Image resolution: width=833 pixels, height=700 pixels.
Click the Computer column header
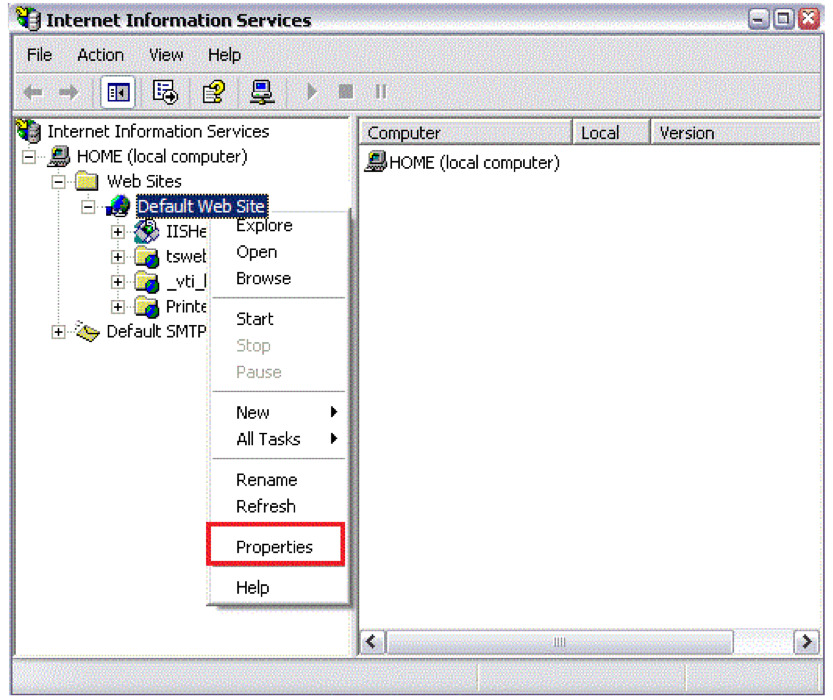pos(465,133)
